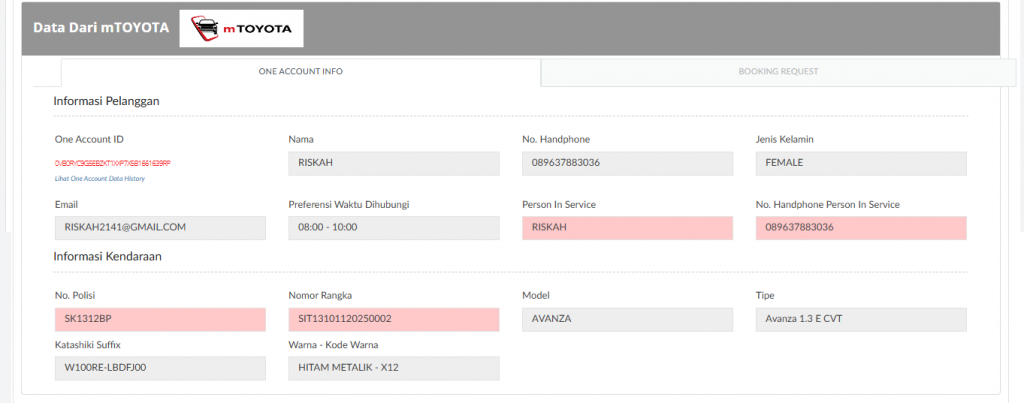The image size is (1024, 403).
Task: Click the Informasi Kendaraan section heading
Action: click(107, 256)
